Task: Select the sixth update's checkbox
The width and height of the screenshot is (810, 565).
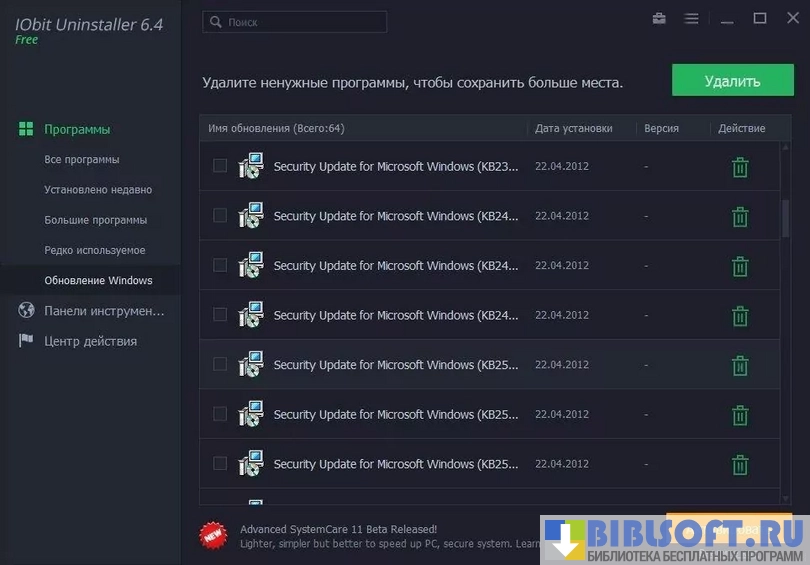Action: 220,414
